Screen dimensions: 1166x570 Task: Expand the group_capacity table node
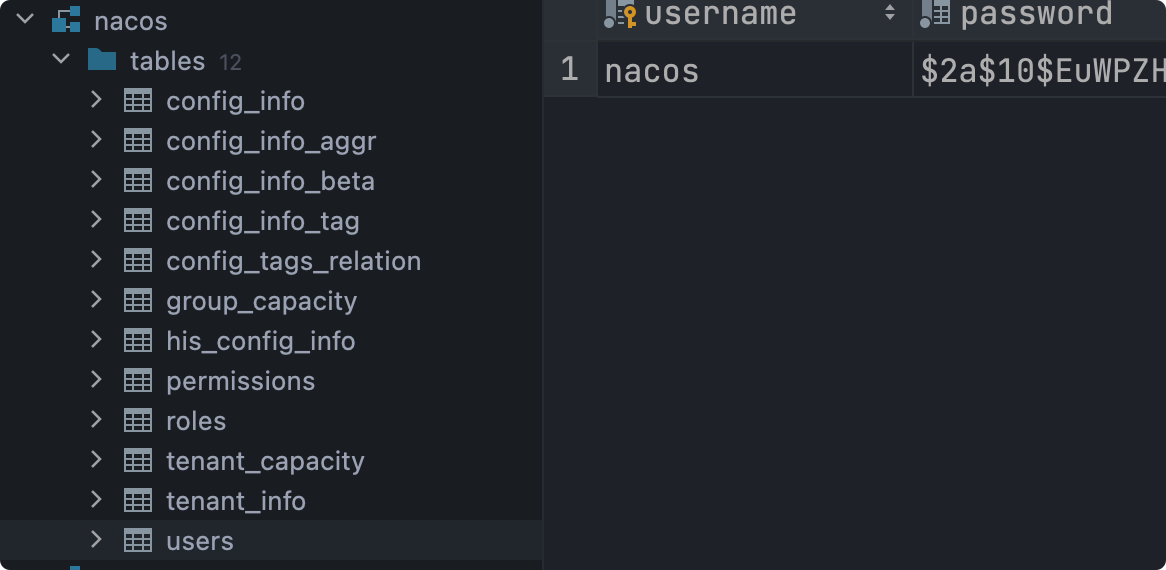97,300
